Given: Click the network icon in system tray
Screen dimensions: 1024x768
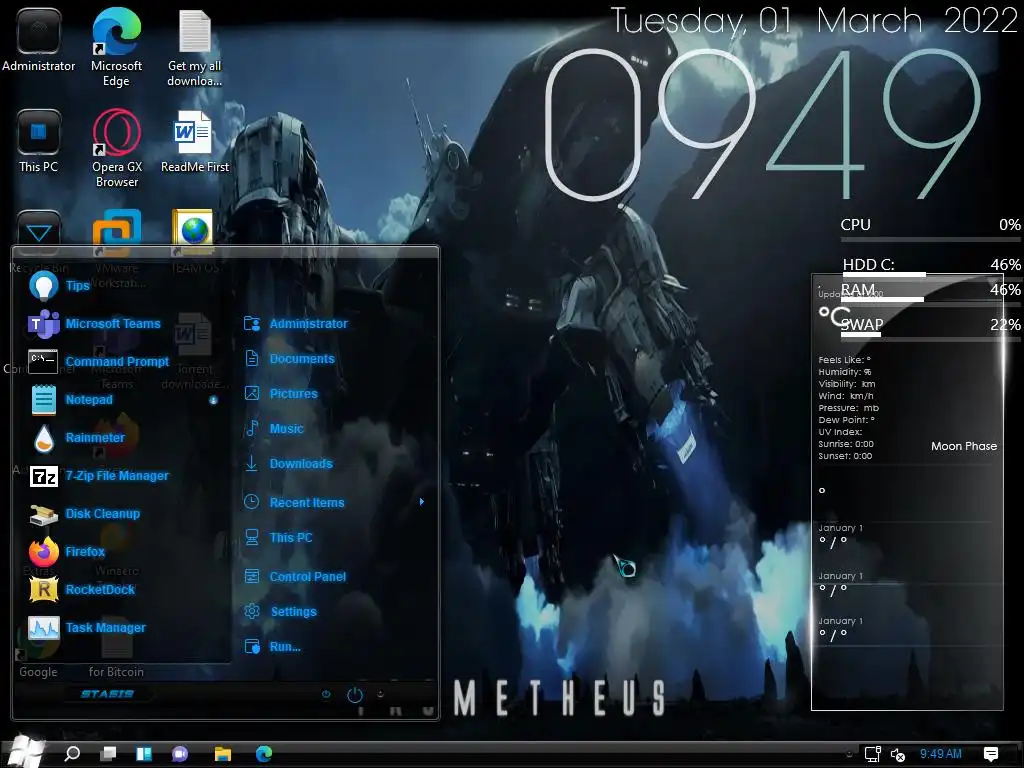Looking at the screenshot, I should [x=872, y=754].
